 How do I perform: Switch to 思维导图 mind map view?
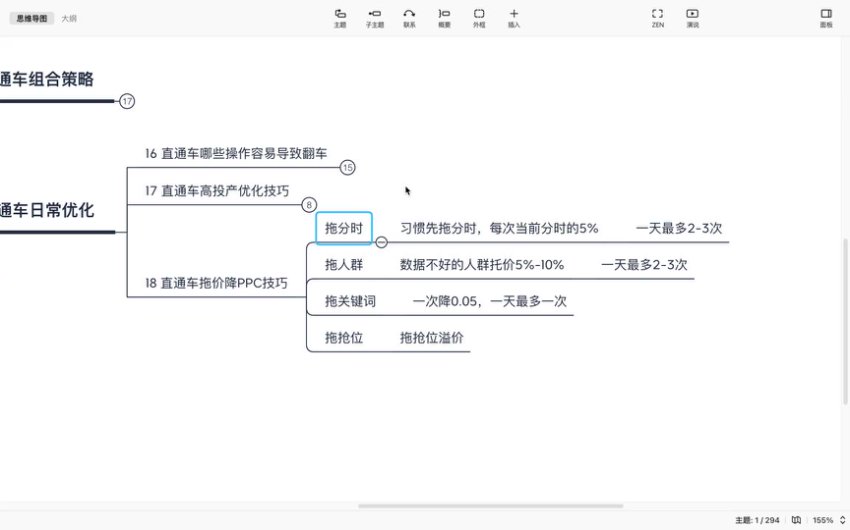click(x=31, y=18)
